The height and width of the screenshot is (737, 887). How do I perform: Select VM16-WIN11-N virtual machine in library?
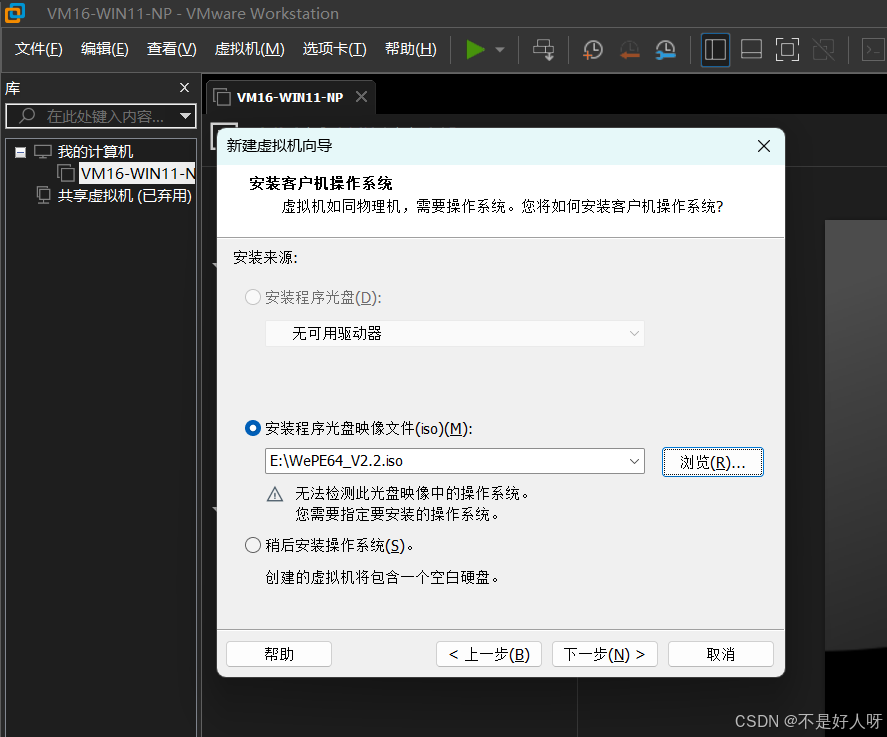click(137, 174)
